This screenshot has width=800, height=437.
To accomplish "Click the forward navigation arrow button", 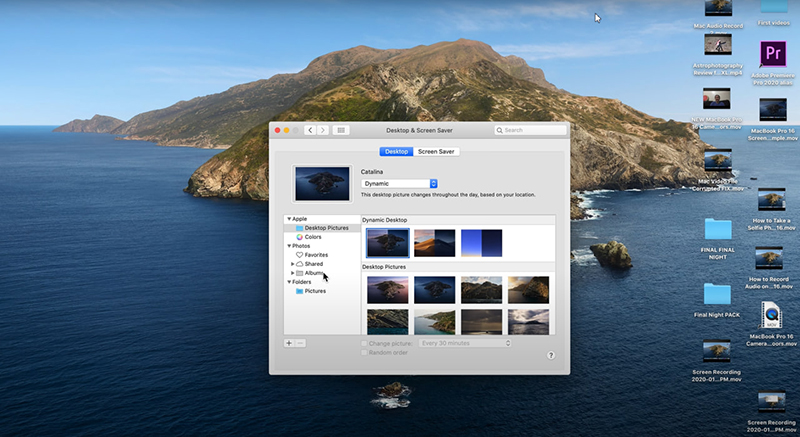I will click(x=322, y=130).
